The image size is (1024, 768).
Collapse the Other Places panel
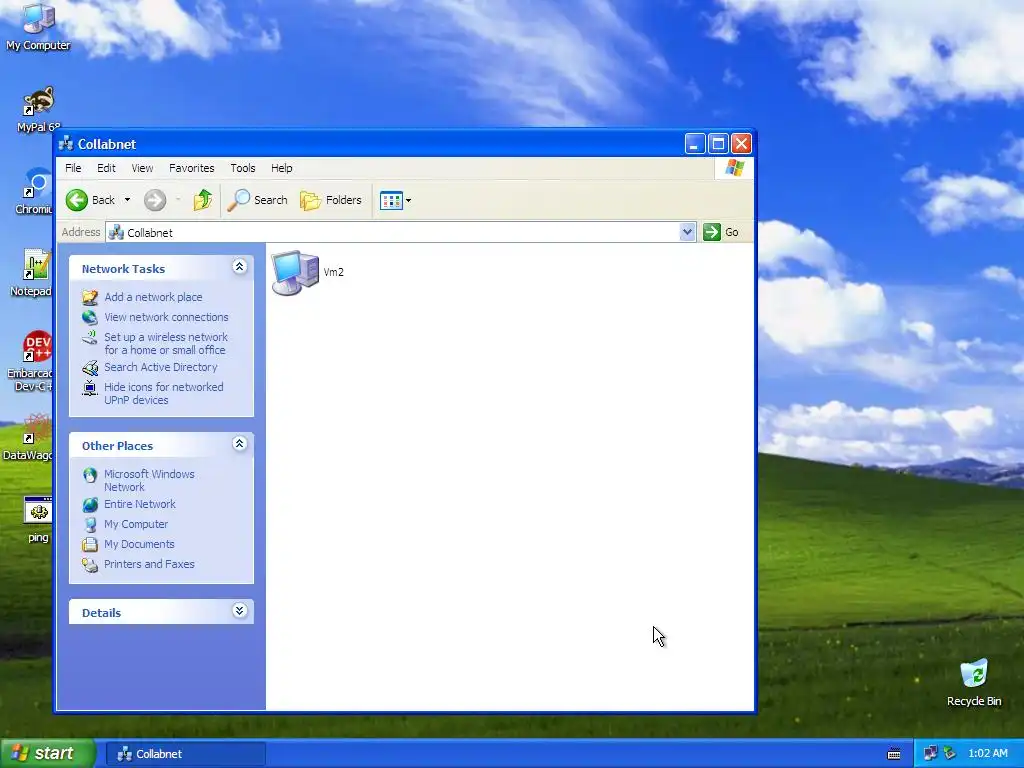tap(240, 444)
